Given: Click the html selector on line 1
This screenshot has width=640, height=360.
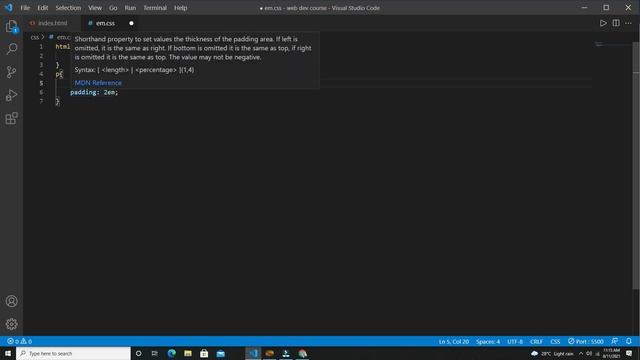Looking at the screenshot, I should (x=63, y=47).
